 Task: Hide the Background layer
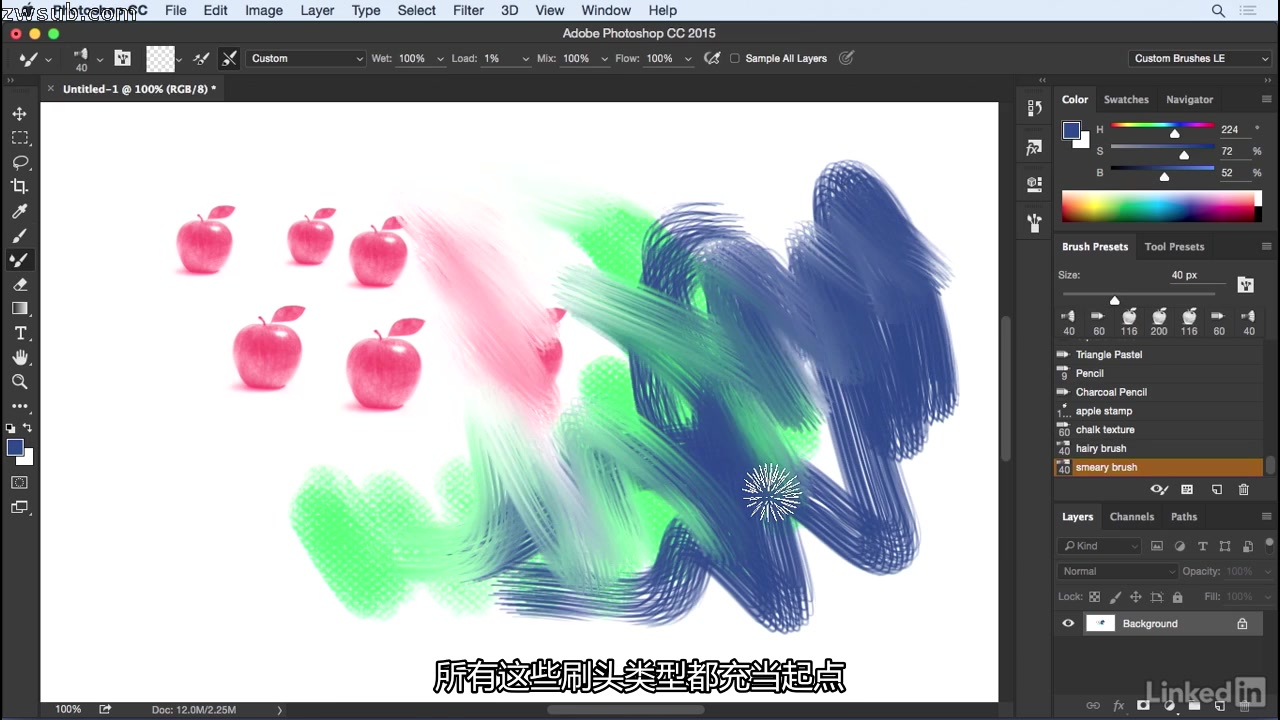click(1067, 623)
